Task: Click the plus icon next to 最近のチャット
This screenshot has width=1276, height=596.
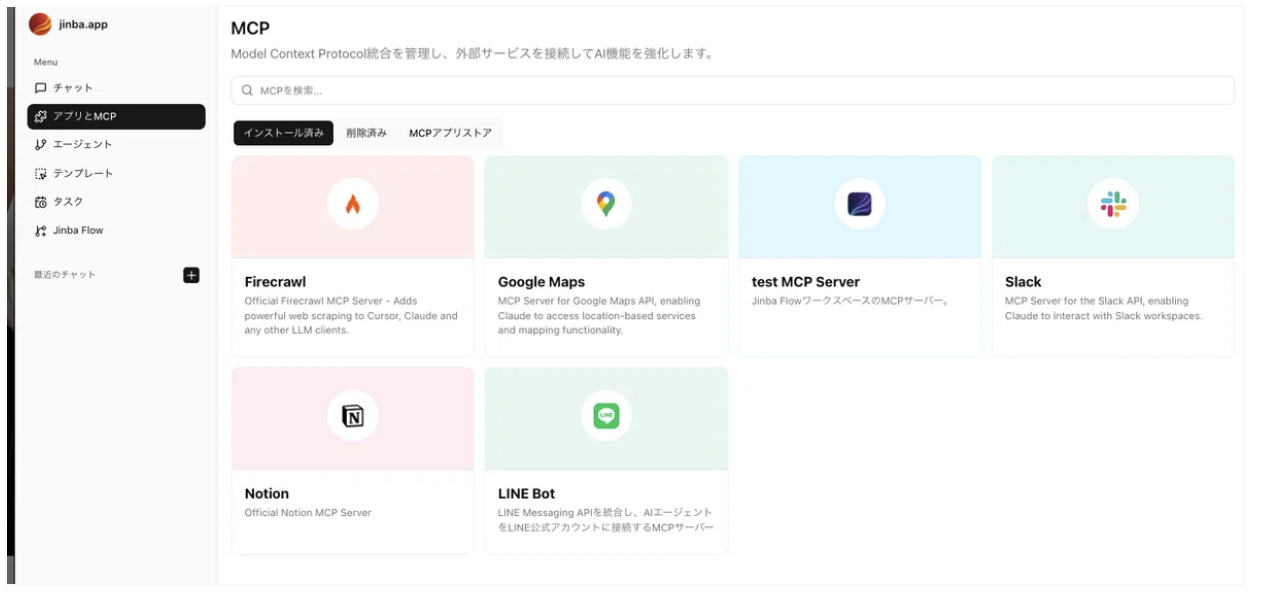Action: click(x=192, y=275)
